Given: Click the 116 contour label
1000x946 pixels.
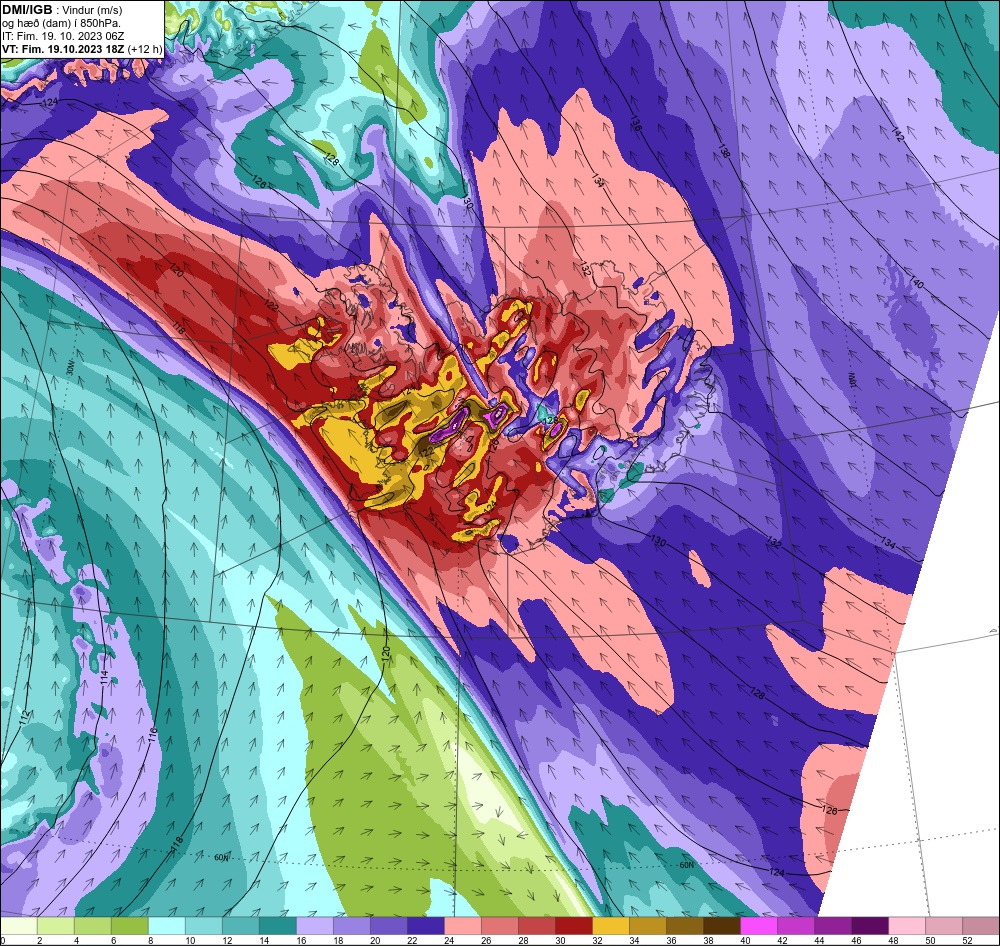Looking at the screenshot, I should click(153, 733).
